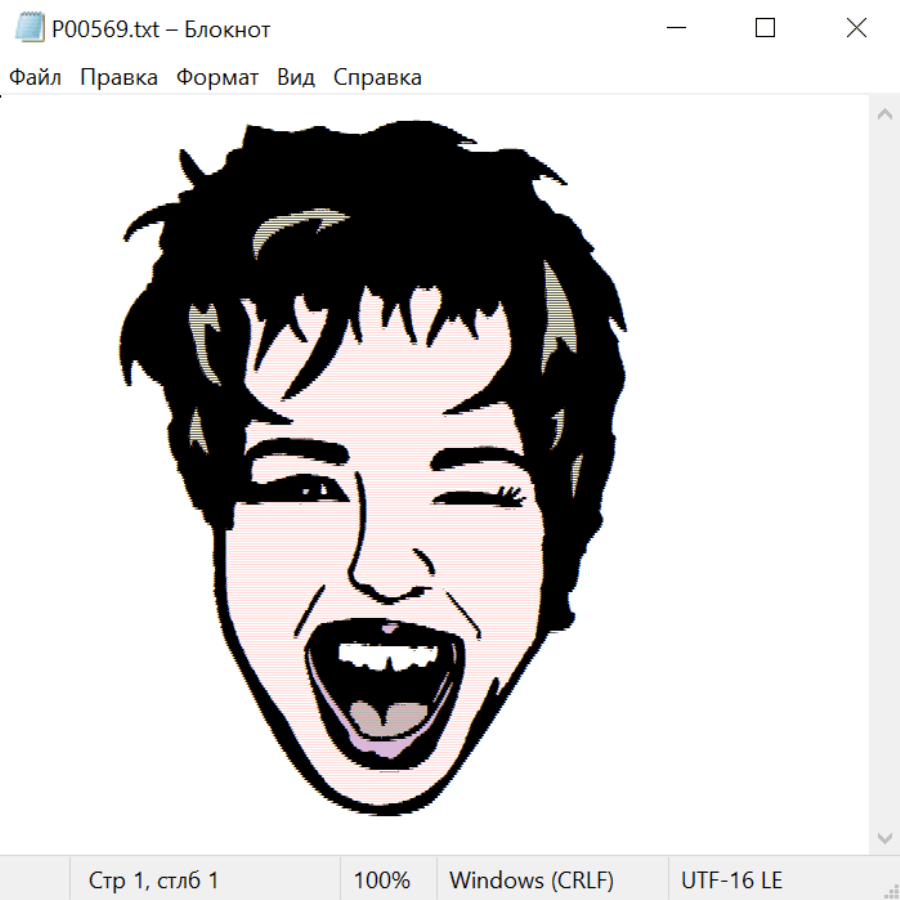Screen dimensions: 900x900
Task: Maximize the Блокнот window
Action: (x=765, y=29)
